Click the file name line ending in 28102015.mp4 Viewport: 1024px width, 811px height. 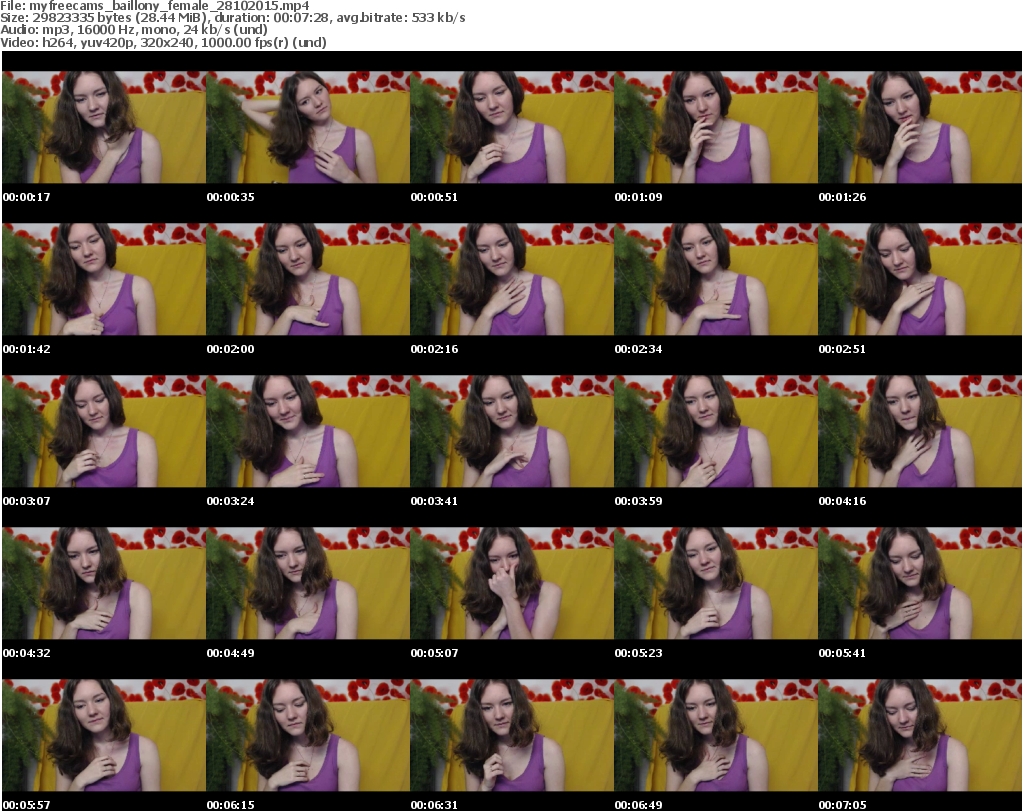click(155, 6)
